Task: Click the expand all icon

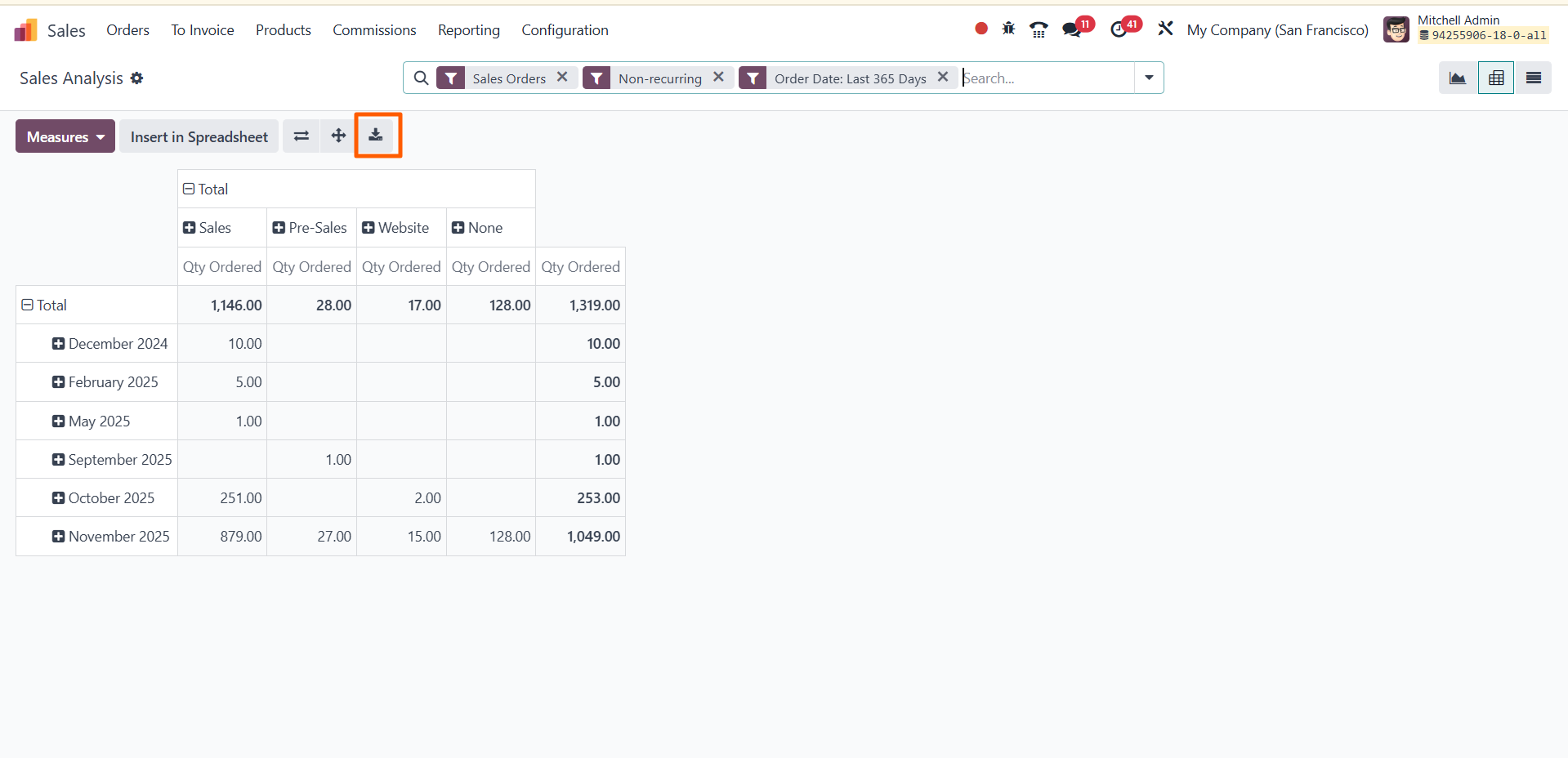Action: [x=338, y=136]
